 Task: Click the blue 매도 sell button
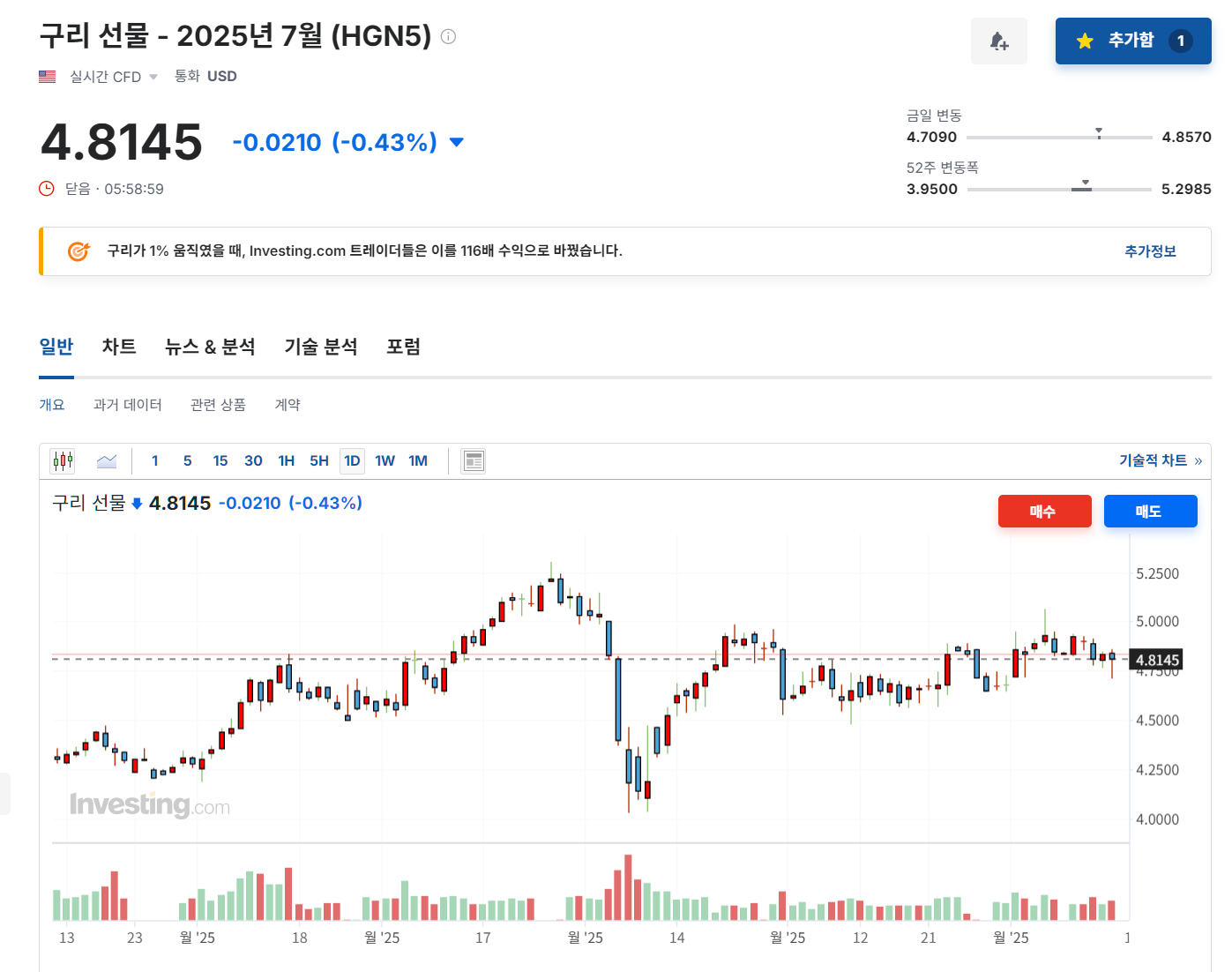[1150, 511]
